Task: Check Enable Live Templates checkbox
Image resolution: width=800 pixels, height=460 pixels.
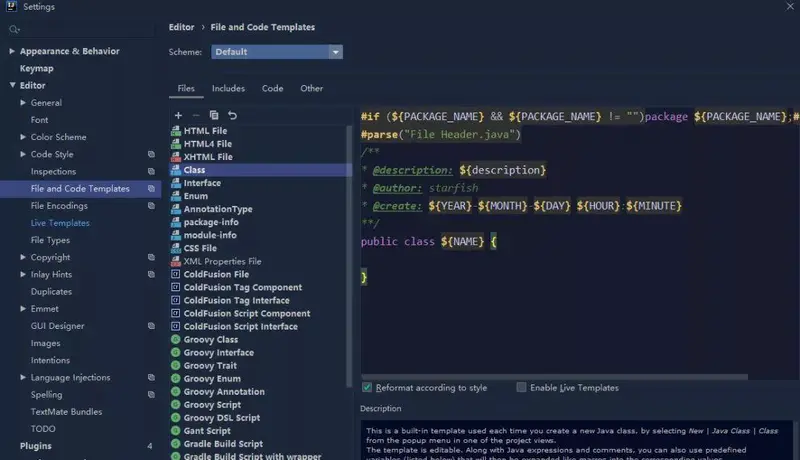Action: point(521,388)
